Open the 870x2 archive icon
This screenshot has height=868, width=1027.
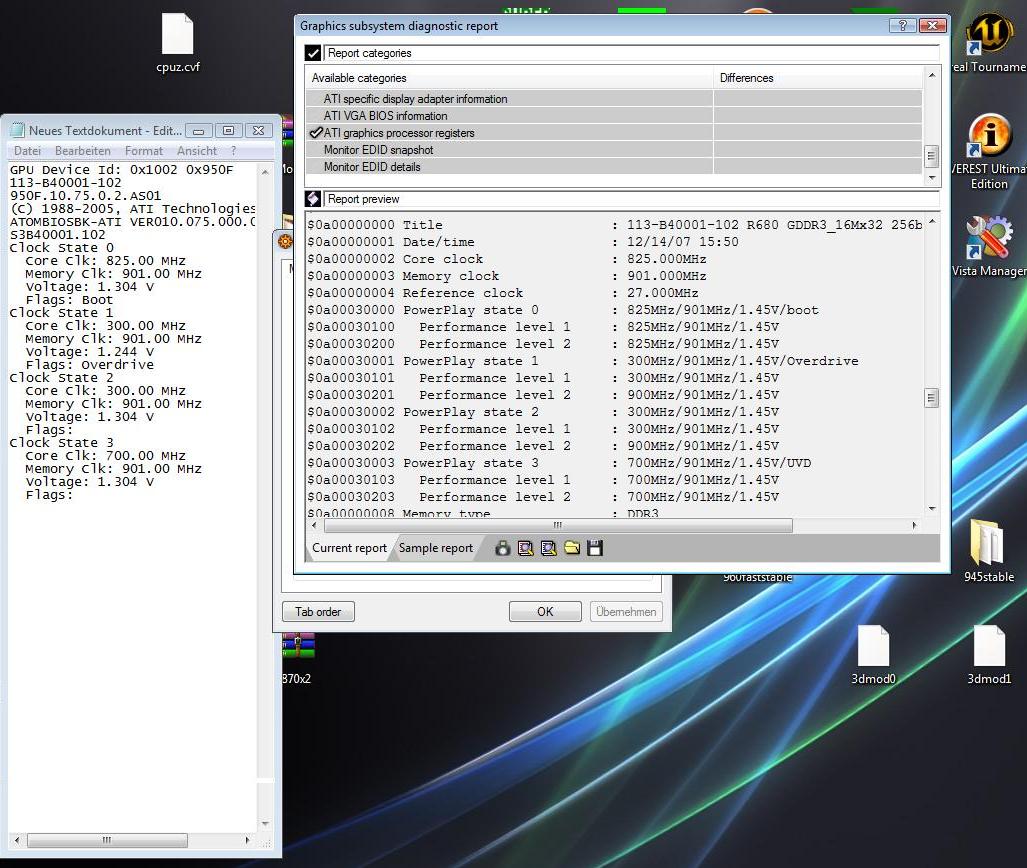(x=298, y=658)
